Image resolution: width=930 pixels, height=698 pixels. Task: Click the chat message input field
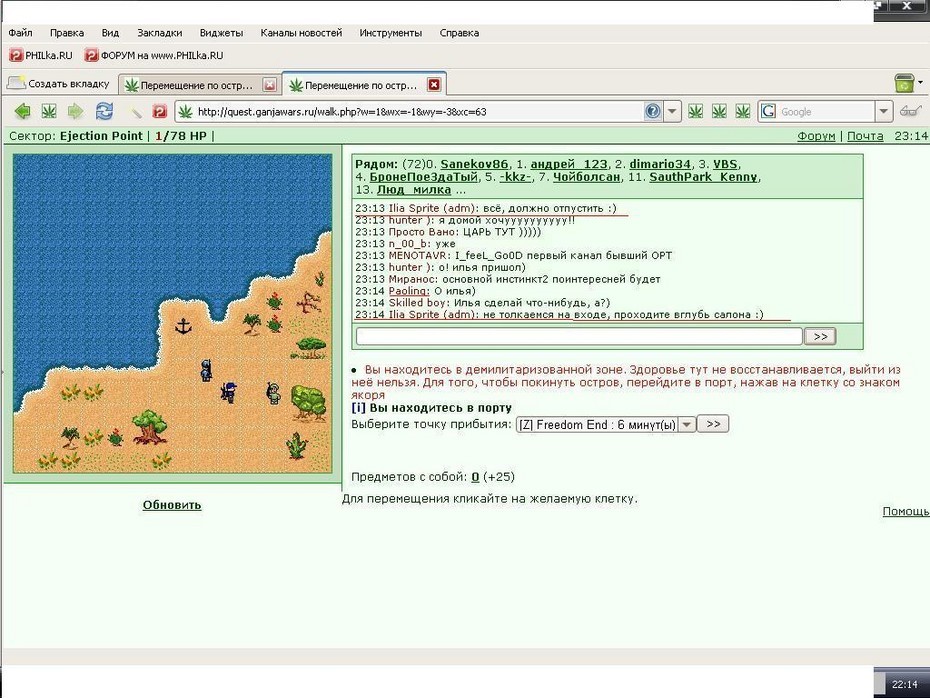tap(579, 336)
